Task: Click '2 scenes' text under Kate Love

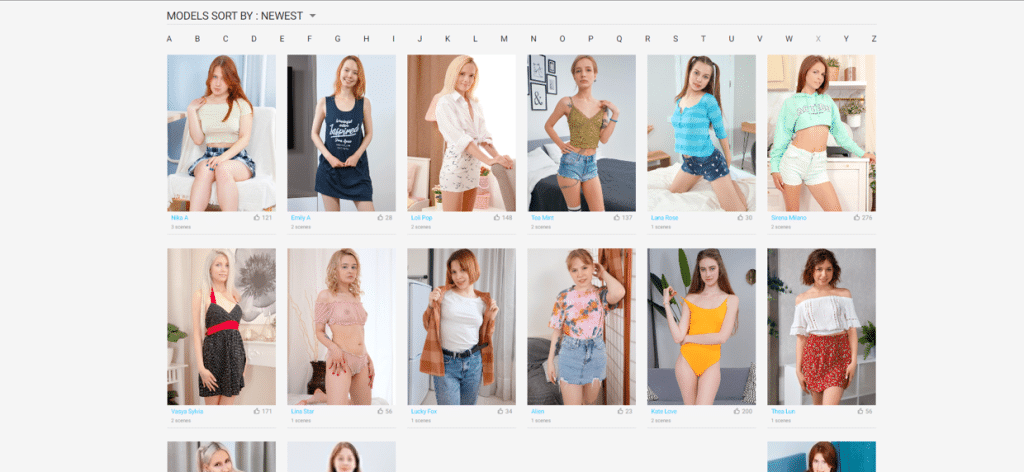Action: (661, 421)
